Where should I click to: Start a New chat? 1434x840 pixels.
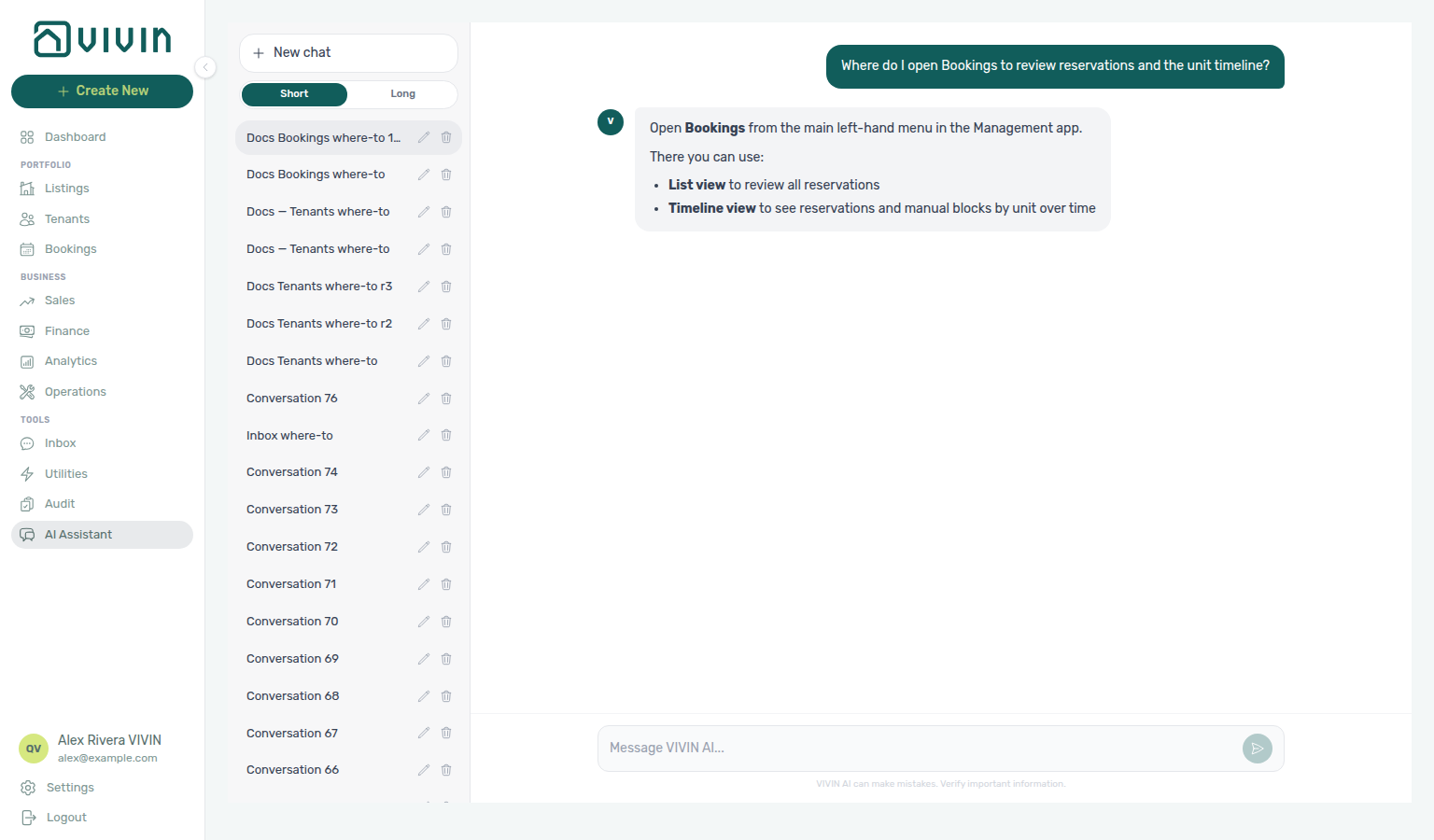348,53
